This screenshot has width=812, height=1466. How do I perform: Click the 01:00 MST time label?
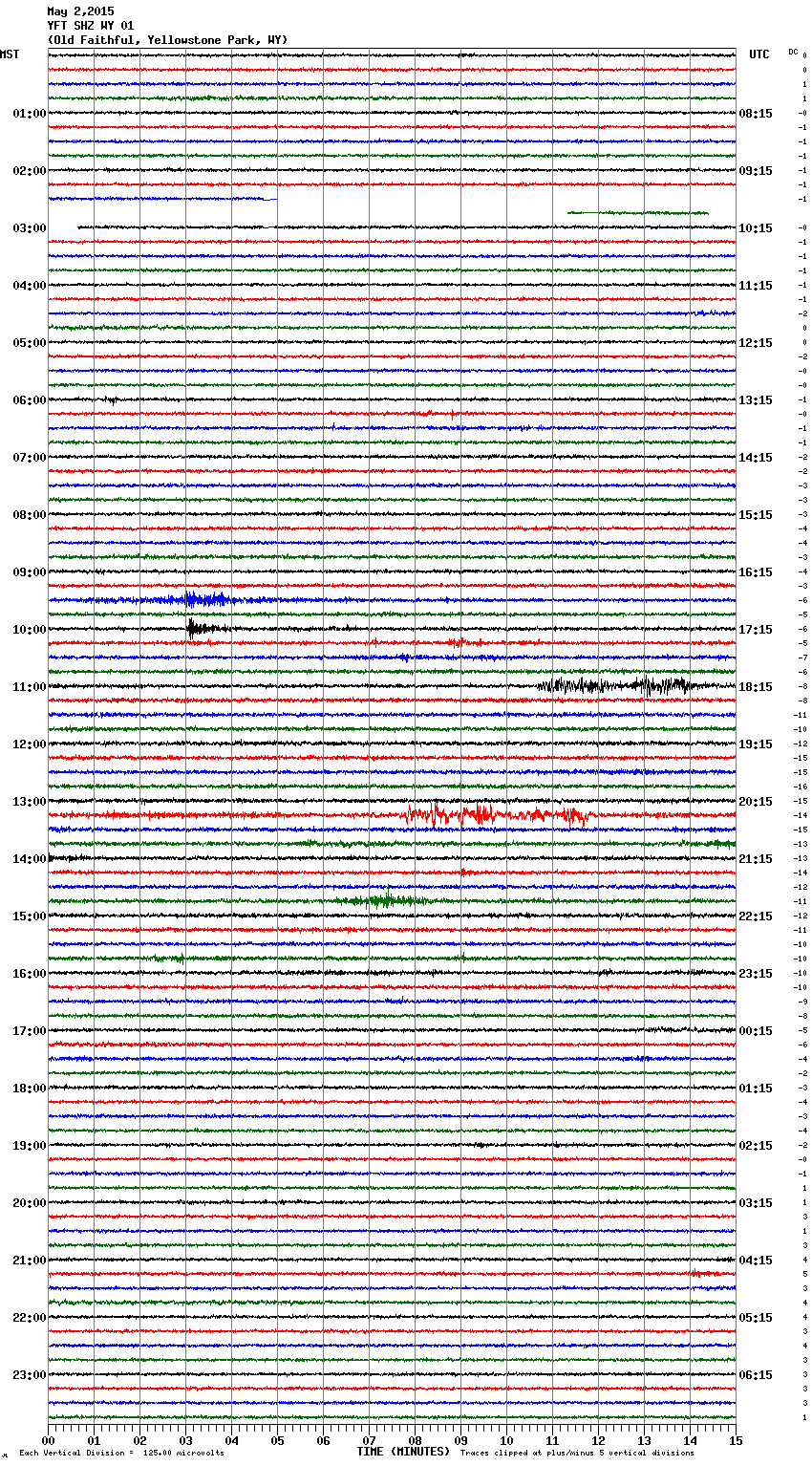click(30, 114)
